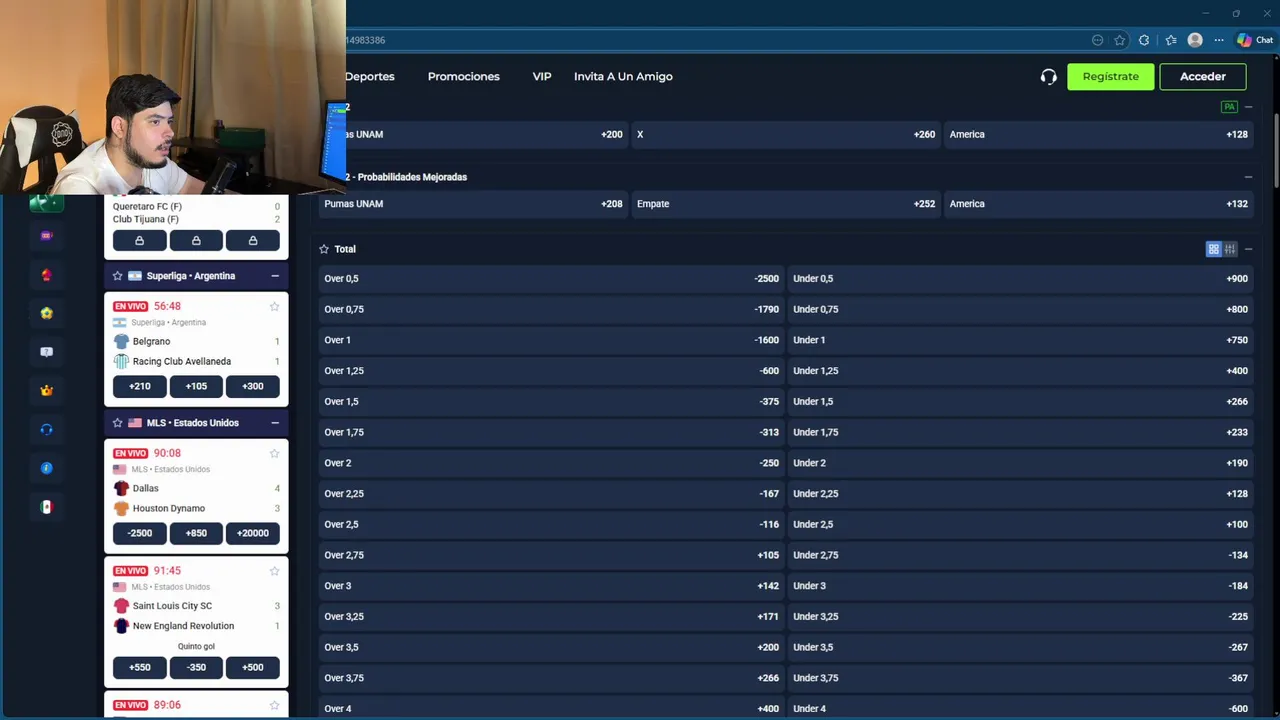
Task: Select Empate at +252 improved odds
Action: pos(786,204)
